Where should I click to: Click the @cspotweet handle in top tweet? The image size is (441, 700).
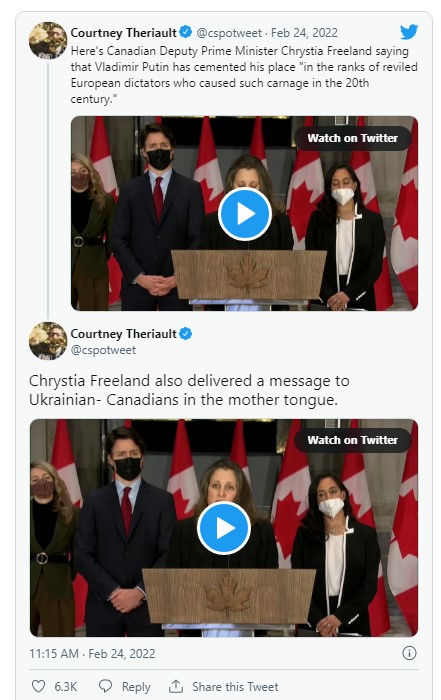coord(229,33)
